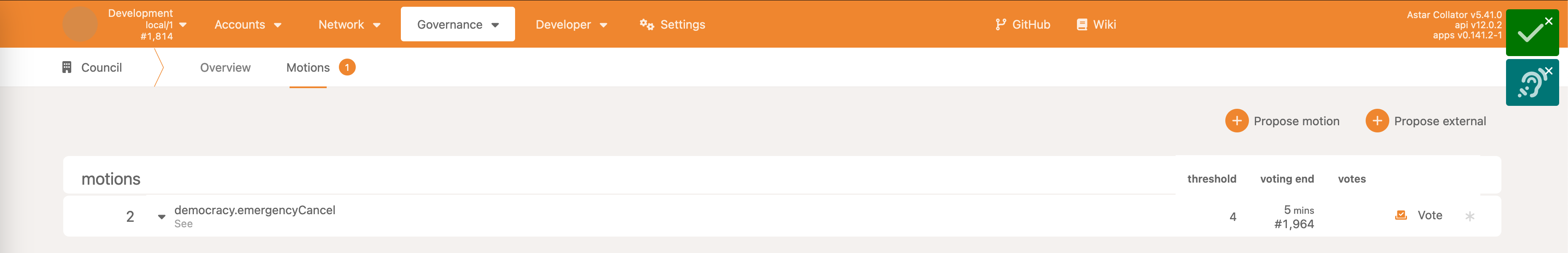Viewport: 1568px width, 253px height.
Task: Open the Accounts dropdown menu
Action: pyautogui.click(x=248, y=24)
